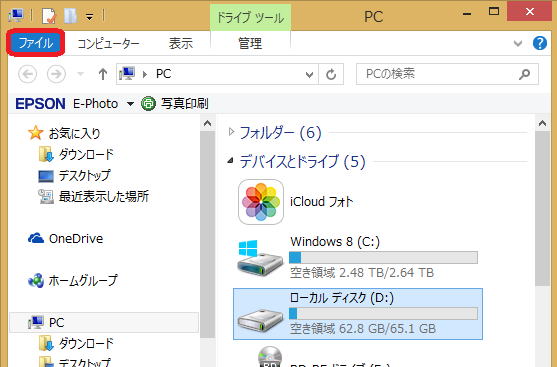
Task: Open the E-Photo dropdown arrow
Action: [130, 104]
